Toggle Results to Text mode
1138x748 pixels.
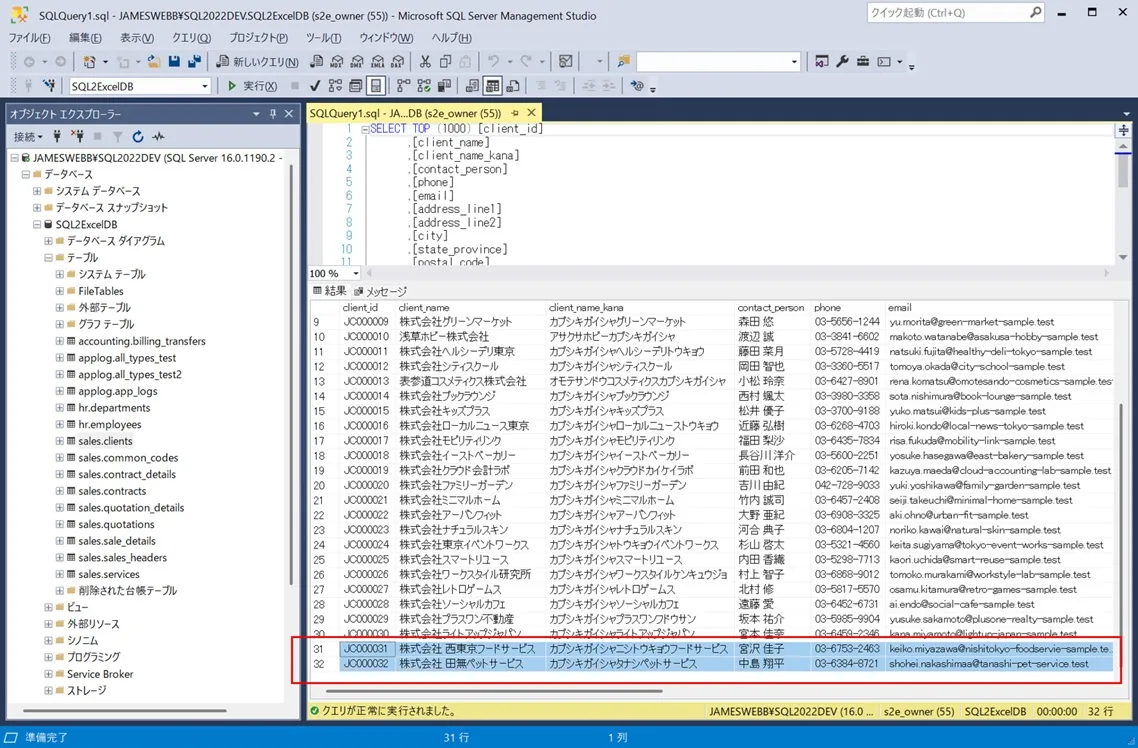(x=472, y=86)
